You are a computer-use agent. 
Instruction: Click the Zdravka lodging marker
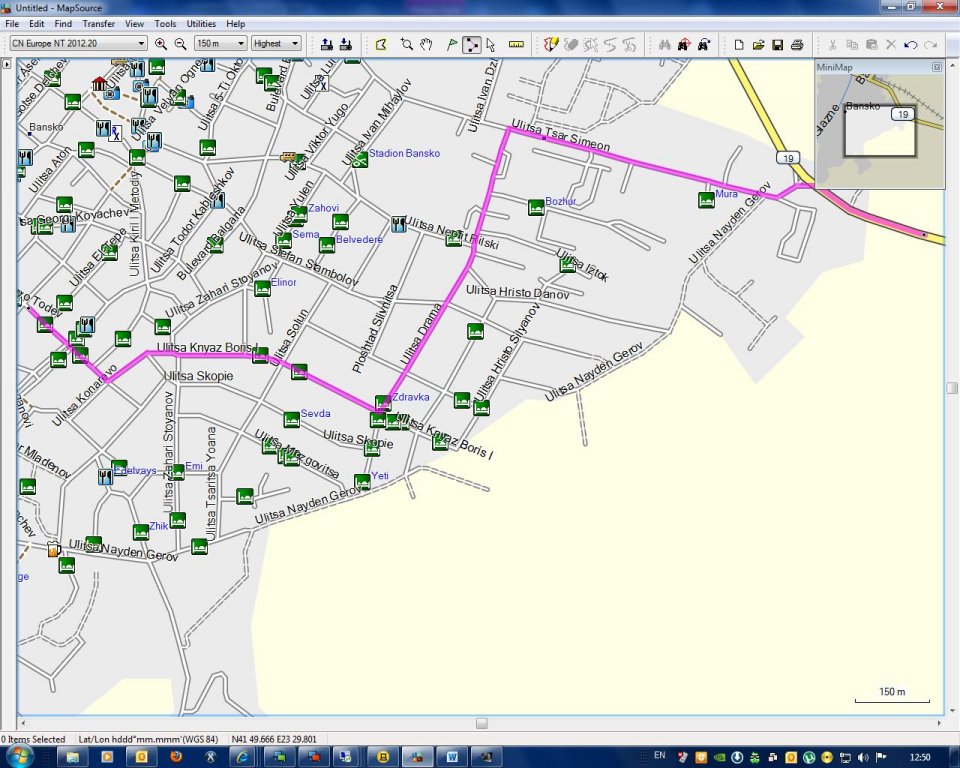383,402
